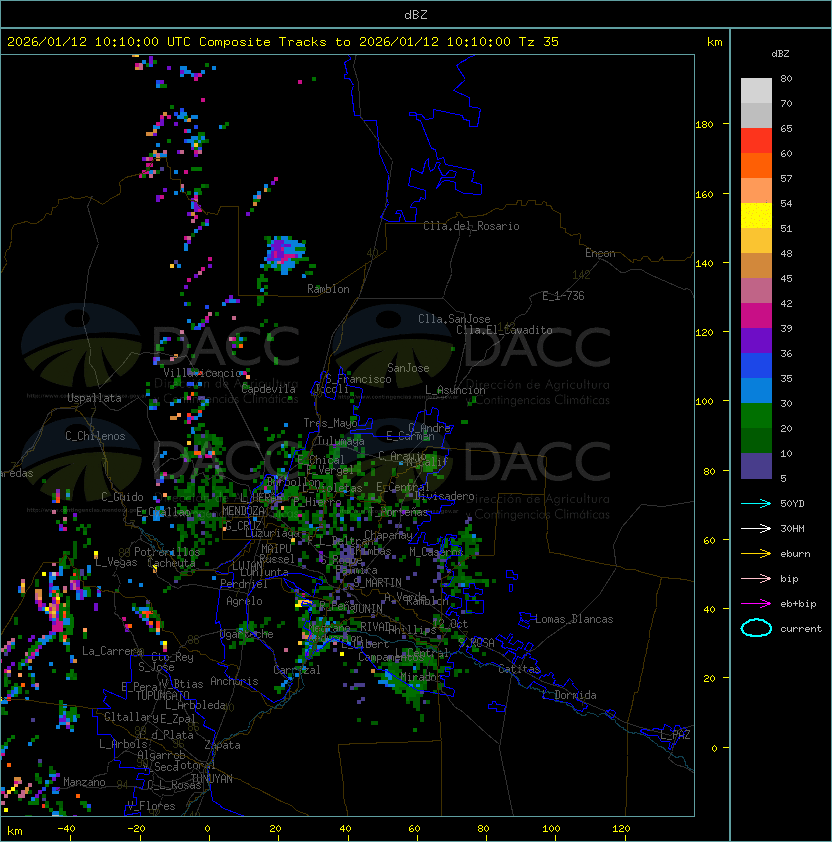
Task: Click the 'Clla.del_Rosario' map label
Action: click(471, 227)
